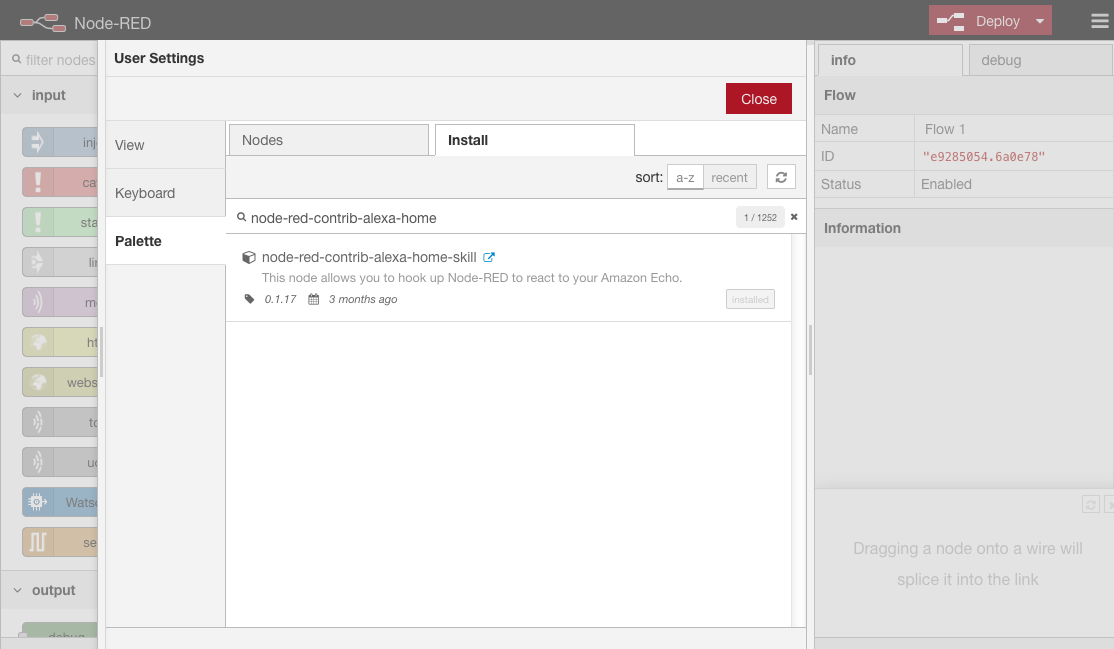The image size is (1114, 649).
Task: Close the User Settings dialog
Action: click(x=759, y=99)
